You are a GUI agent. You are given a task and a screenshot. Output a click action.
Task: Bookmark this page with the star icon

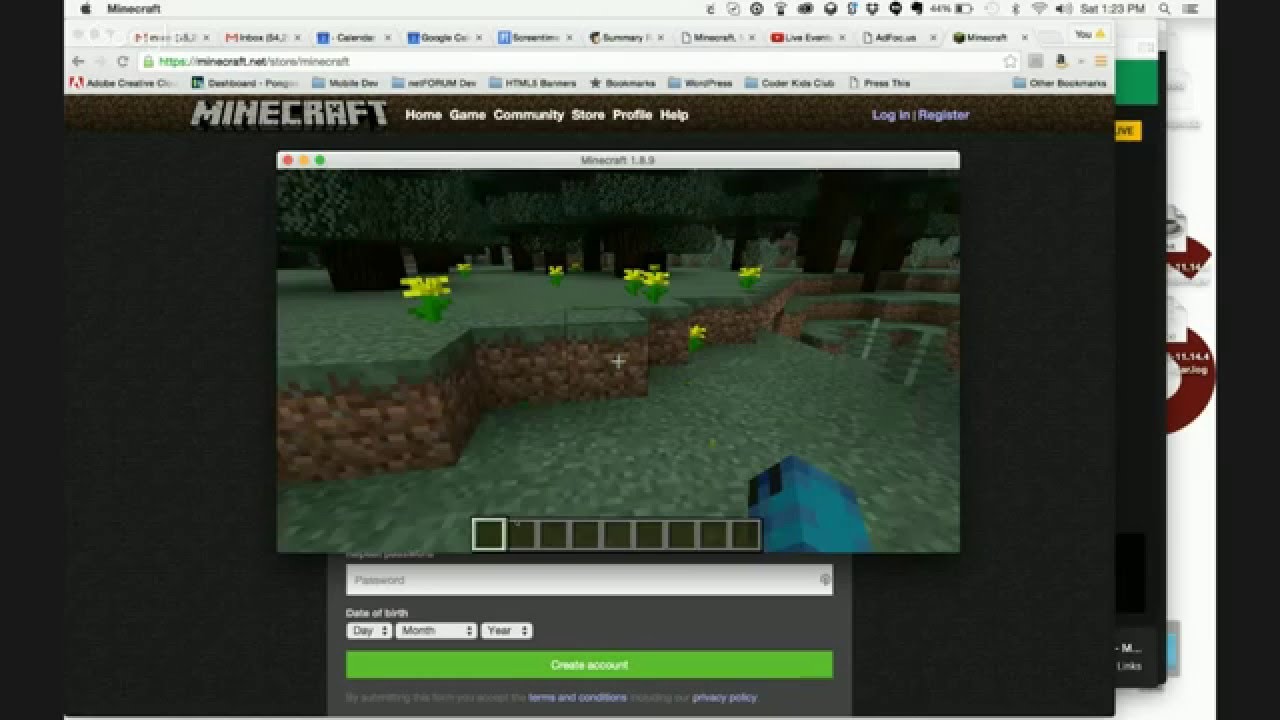(x=1011, y=61)
